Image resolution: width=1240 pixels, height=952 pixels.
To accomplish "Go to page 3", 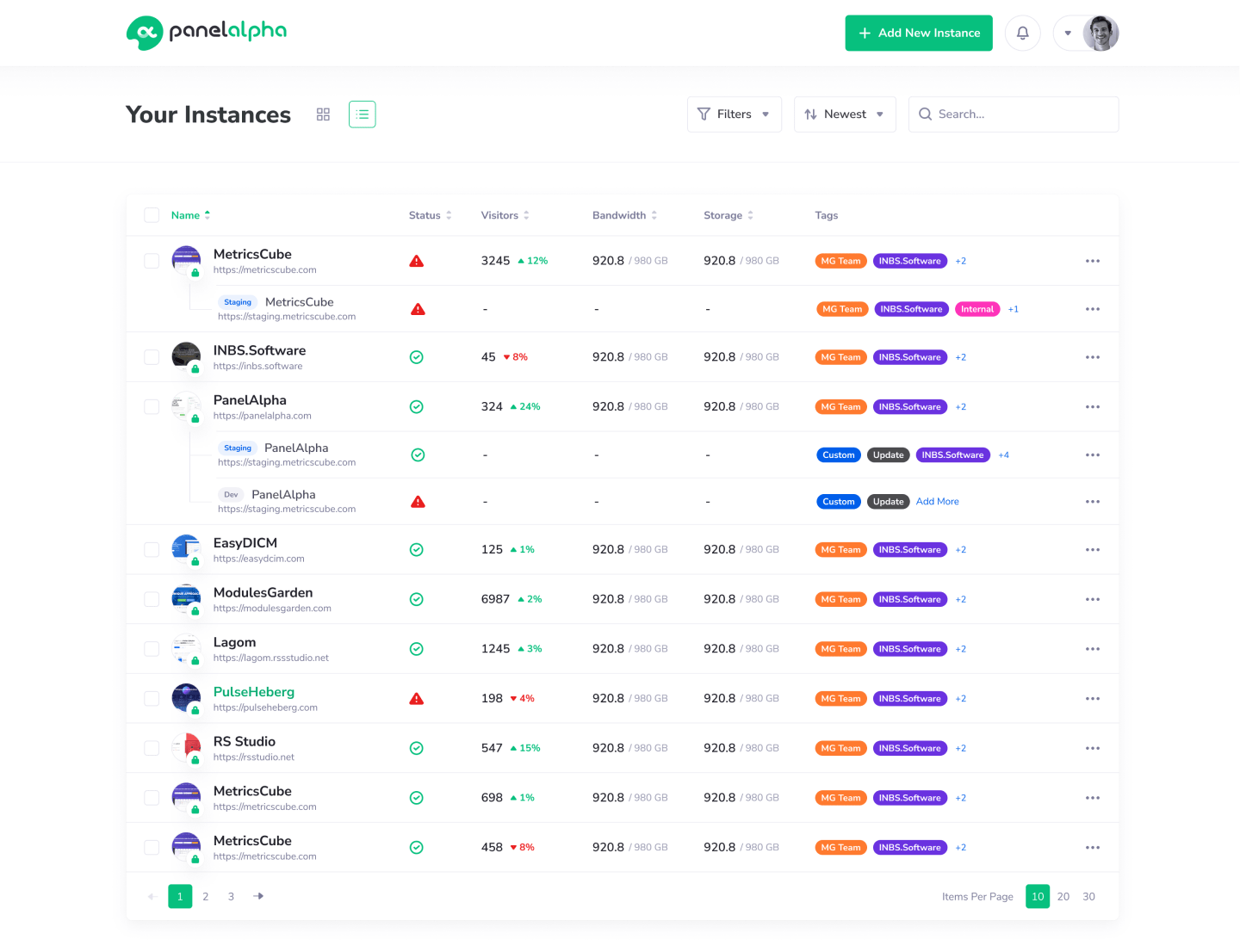I will (231, 897).
